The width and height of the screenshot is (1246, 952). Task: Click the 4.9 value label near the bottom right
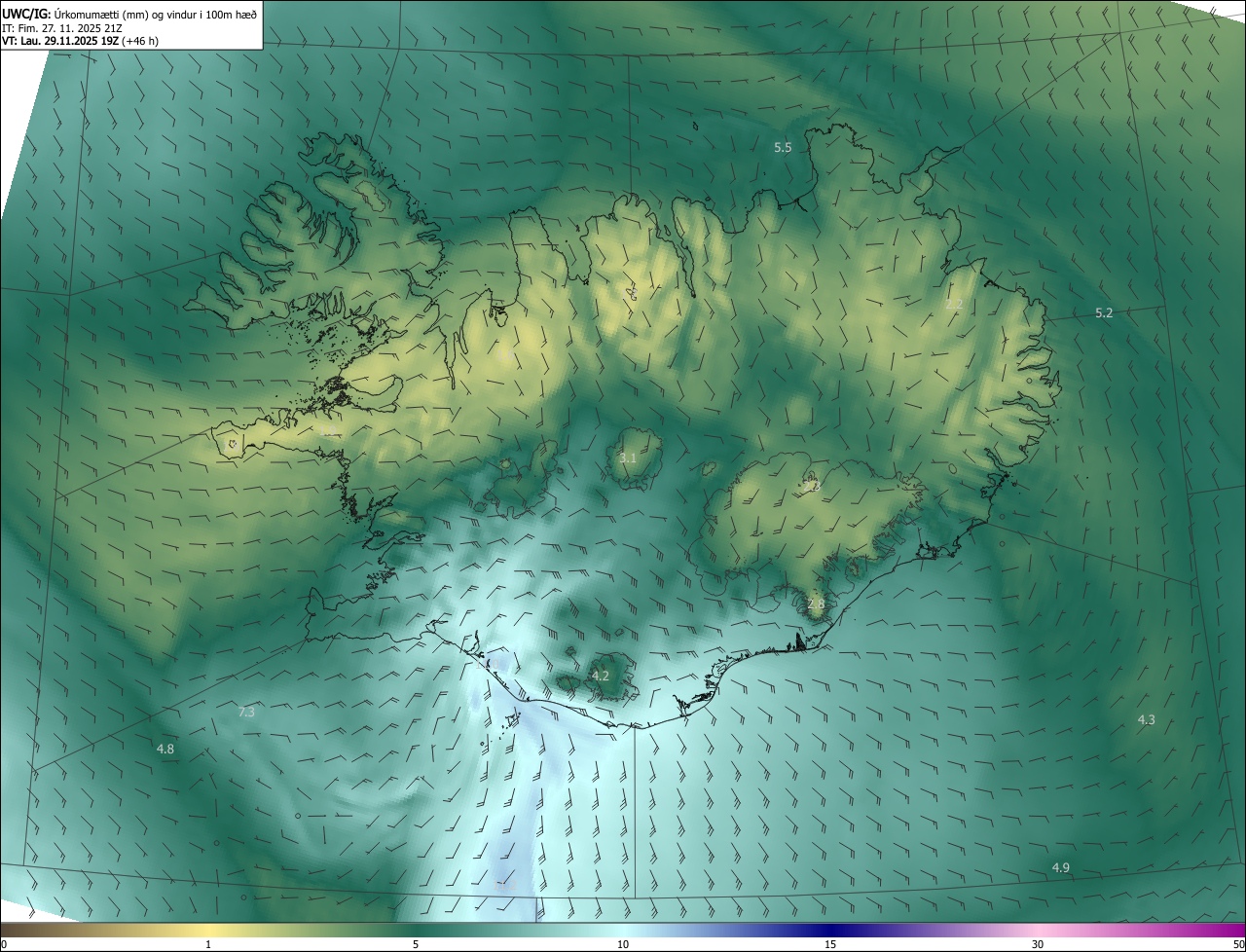click(x=1061, y=867)
